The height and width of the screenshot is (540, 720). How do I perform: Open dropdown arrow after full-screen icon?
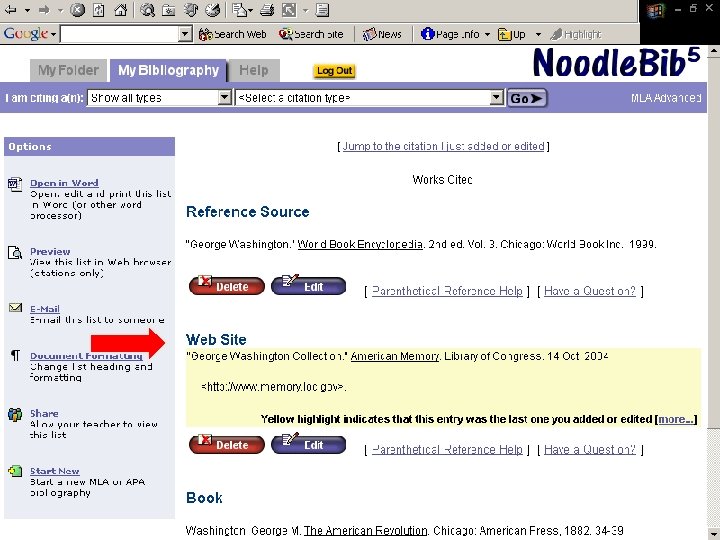tap(305, 10)
